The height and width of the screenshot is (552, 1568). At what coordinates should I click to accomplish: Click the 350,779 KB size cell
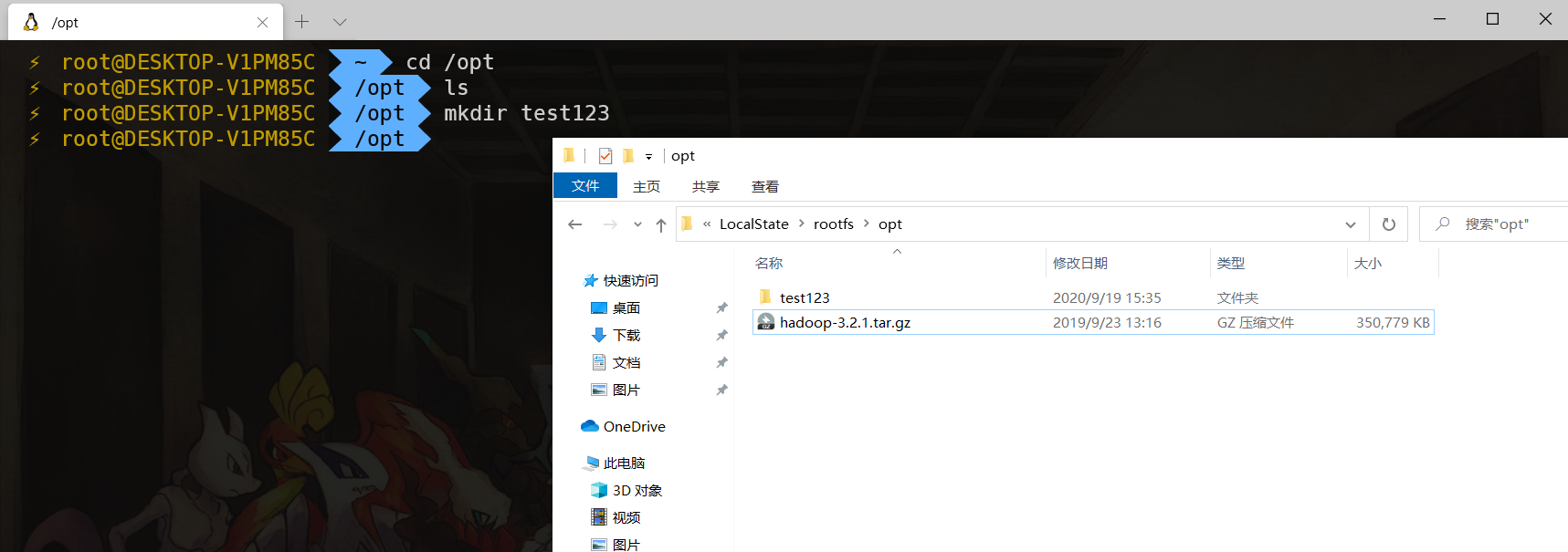(1393, 322)
